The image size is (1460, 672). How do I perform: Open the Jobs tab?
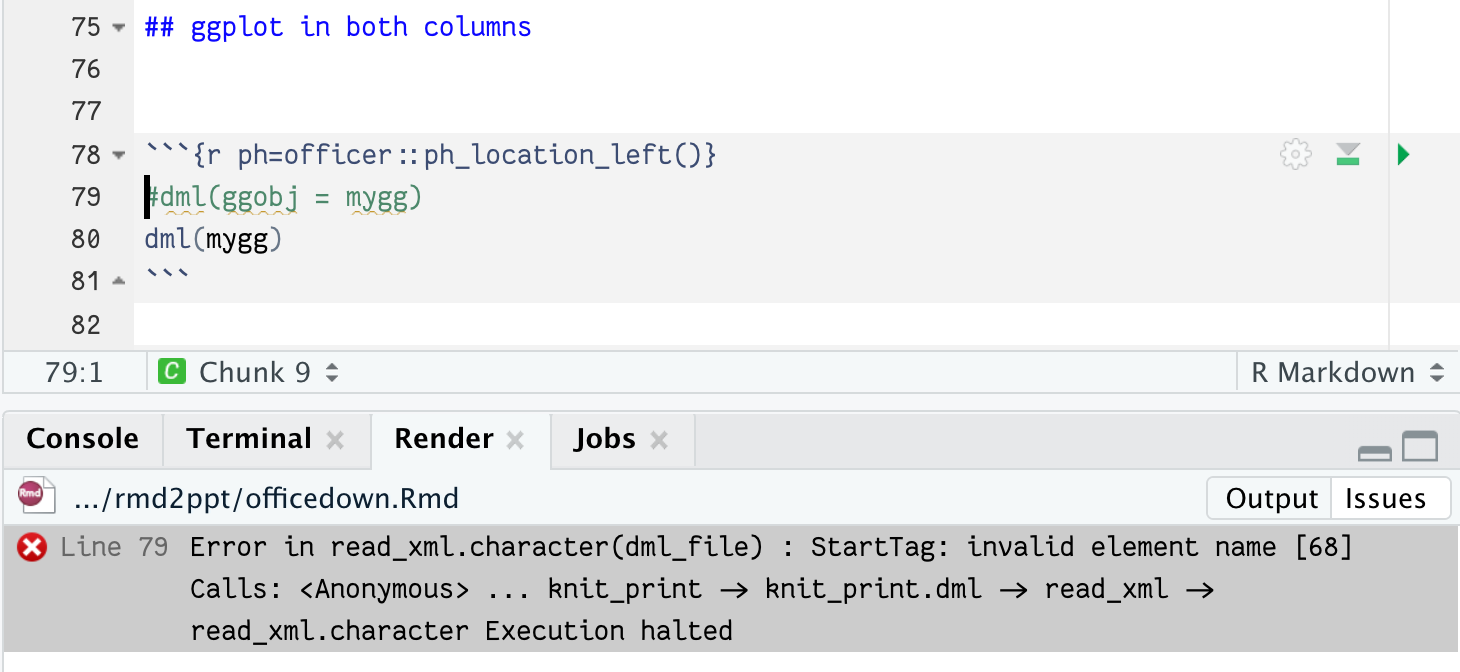605,439
